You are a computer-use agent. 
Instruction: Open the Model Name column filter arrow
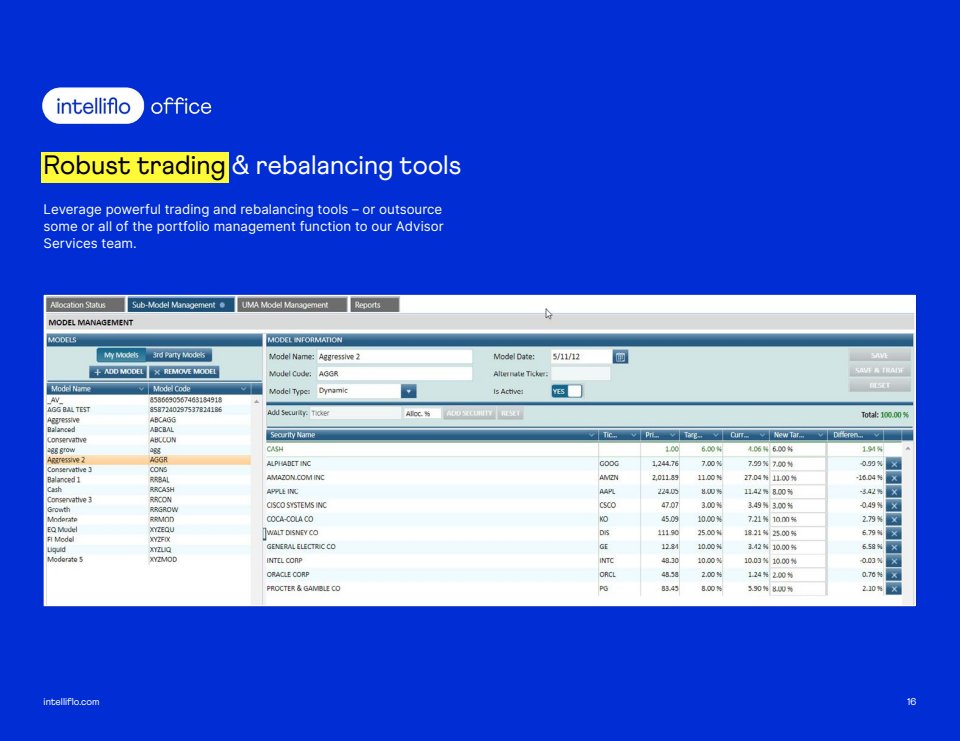pyautogui.click(x=141, y=388)
